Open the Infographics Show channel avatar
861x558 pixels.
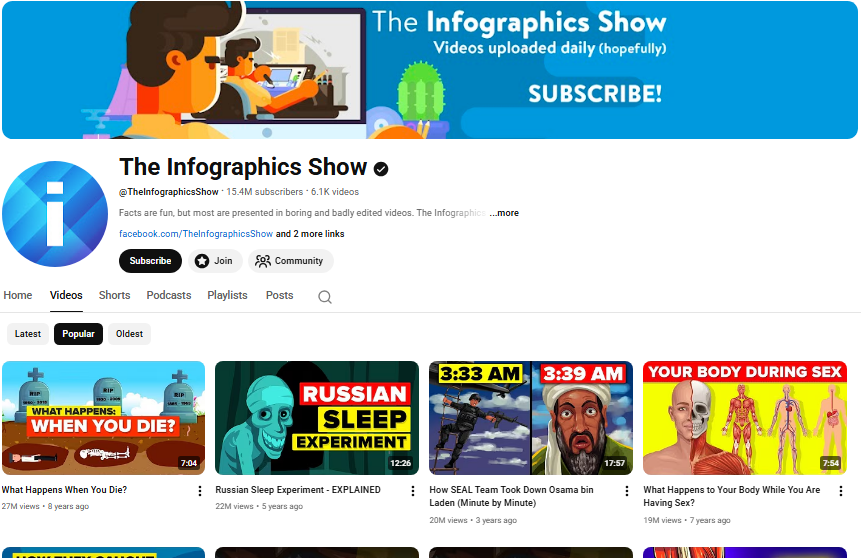pyautogui.click(x=55, y=214)
